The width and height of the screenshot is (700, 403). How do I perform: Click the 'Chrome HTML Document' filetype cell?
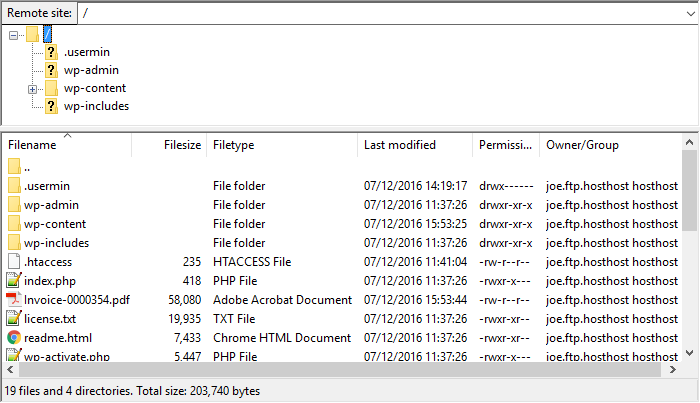tap(282, 338)
